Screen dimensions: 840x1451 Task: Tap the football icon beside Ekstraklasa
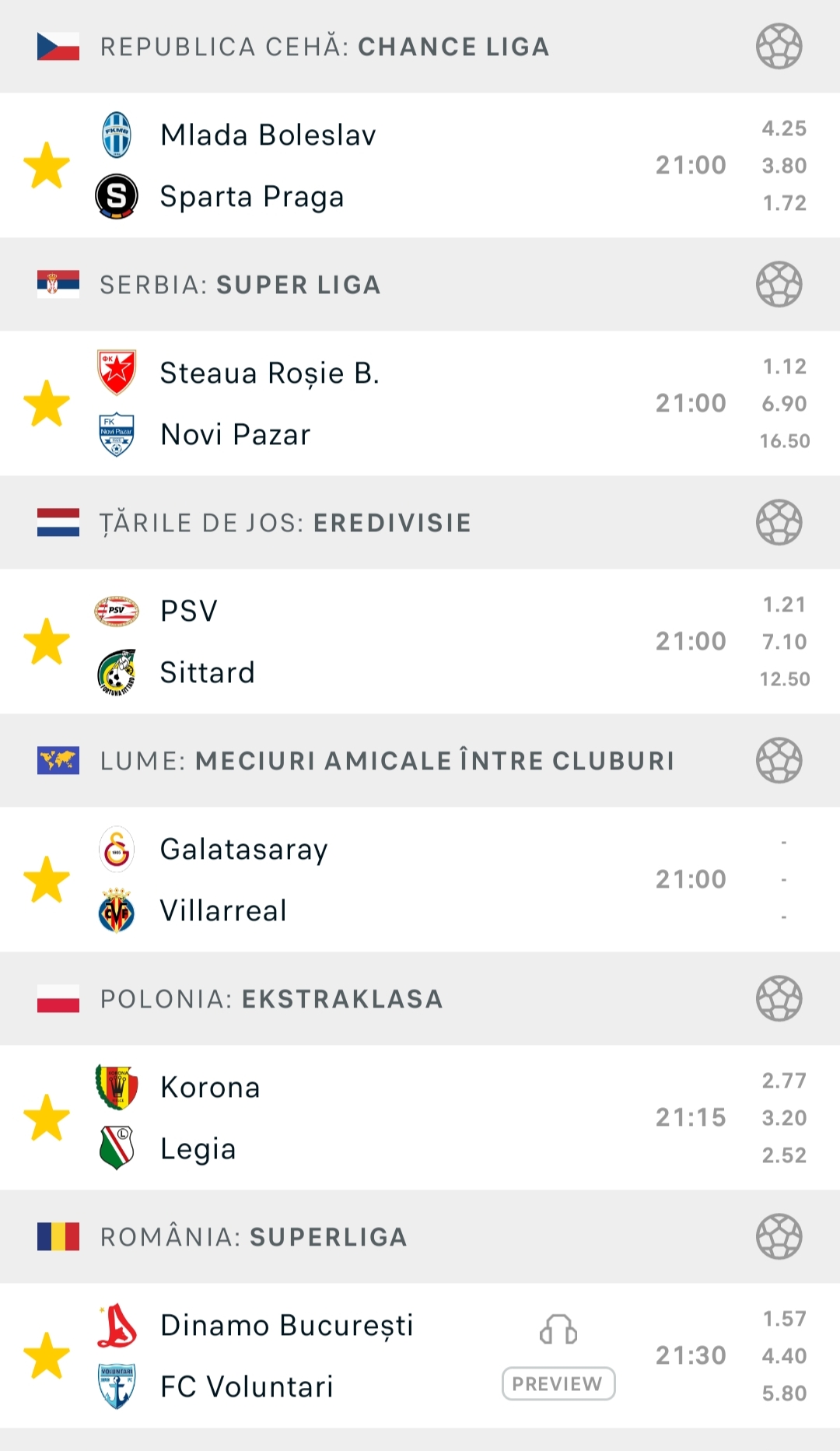point(779,999)
